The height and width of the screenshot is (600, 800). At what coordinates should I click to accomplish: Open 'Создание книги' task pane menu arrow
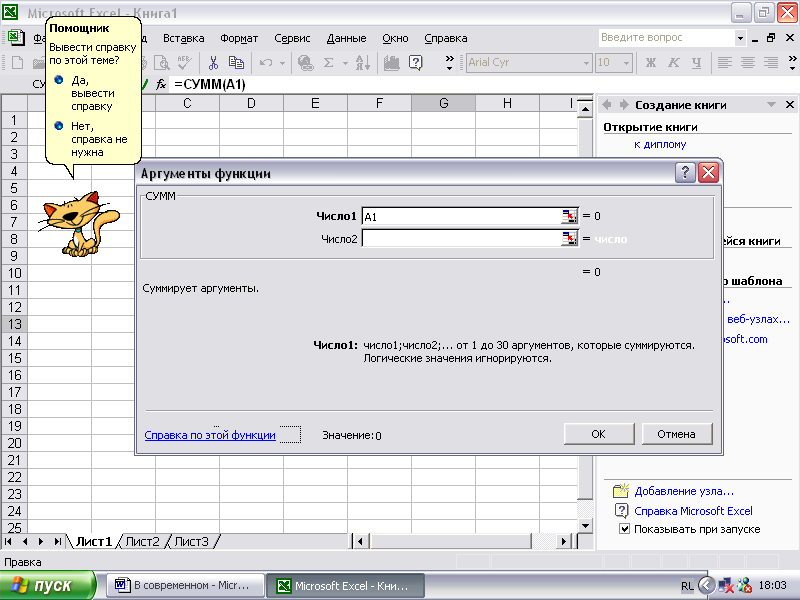pyautogui.click(x=771, y=105)
